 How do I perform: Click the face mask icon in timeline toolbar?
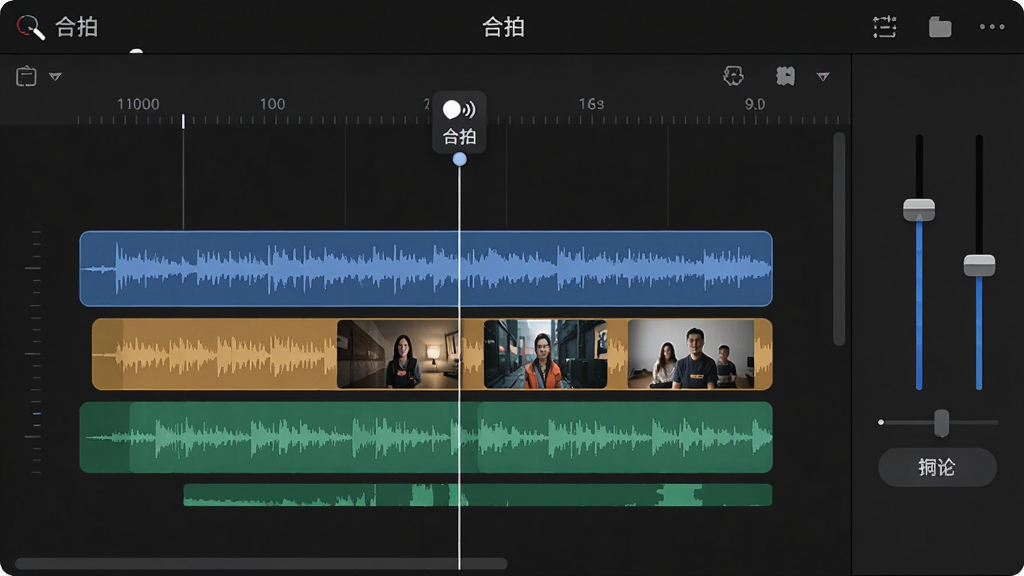[x=733, y=76]
